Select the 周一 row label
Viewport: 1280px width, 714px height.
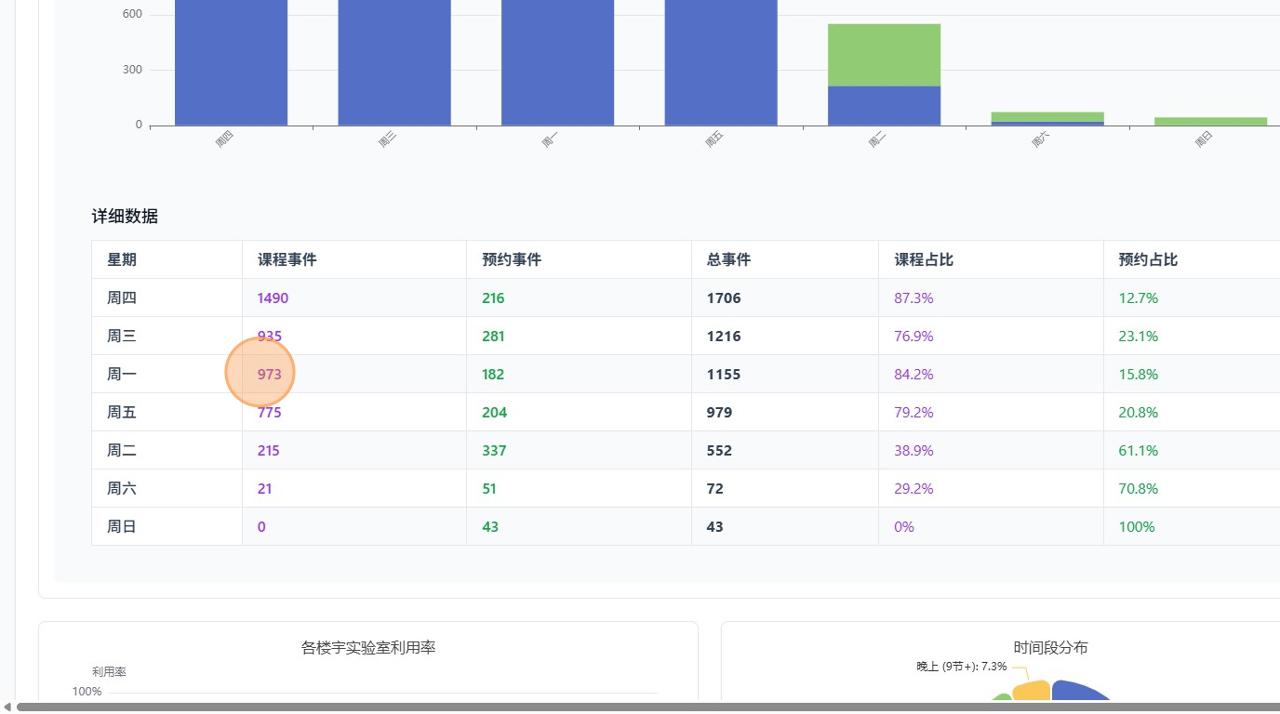coord(122,374)
